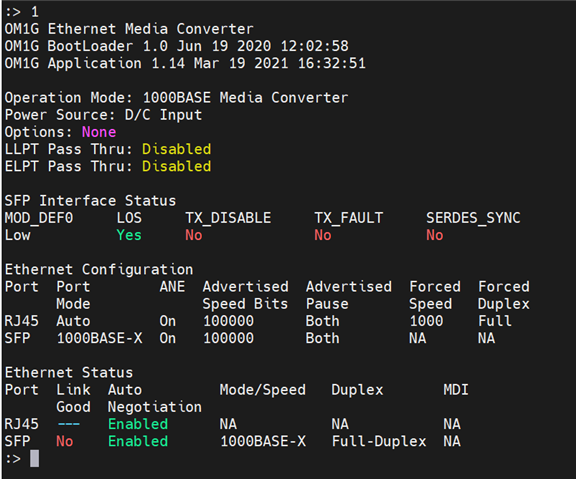Click the ELPT Pass Thru 'Disabled' value
The width and height of the screenshot is (576, 479).
tap(176, 166)
